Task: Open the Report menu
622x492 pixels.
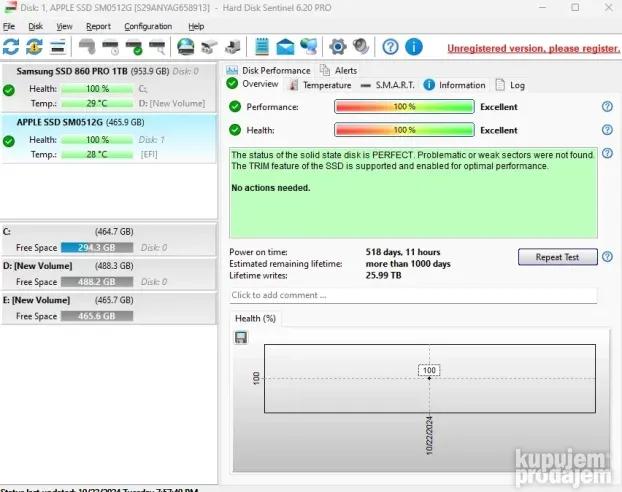Action: click(x=98, y=26)
